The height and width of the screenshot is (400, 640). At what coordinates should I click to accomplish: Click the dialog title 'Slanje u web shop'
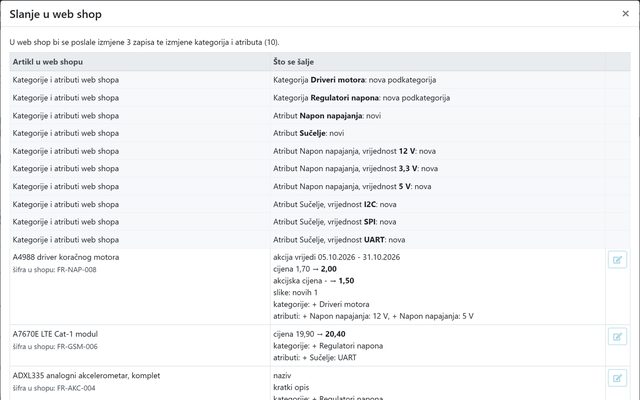tap(56, 14)
